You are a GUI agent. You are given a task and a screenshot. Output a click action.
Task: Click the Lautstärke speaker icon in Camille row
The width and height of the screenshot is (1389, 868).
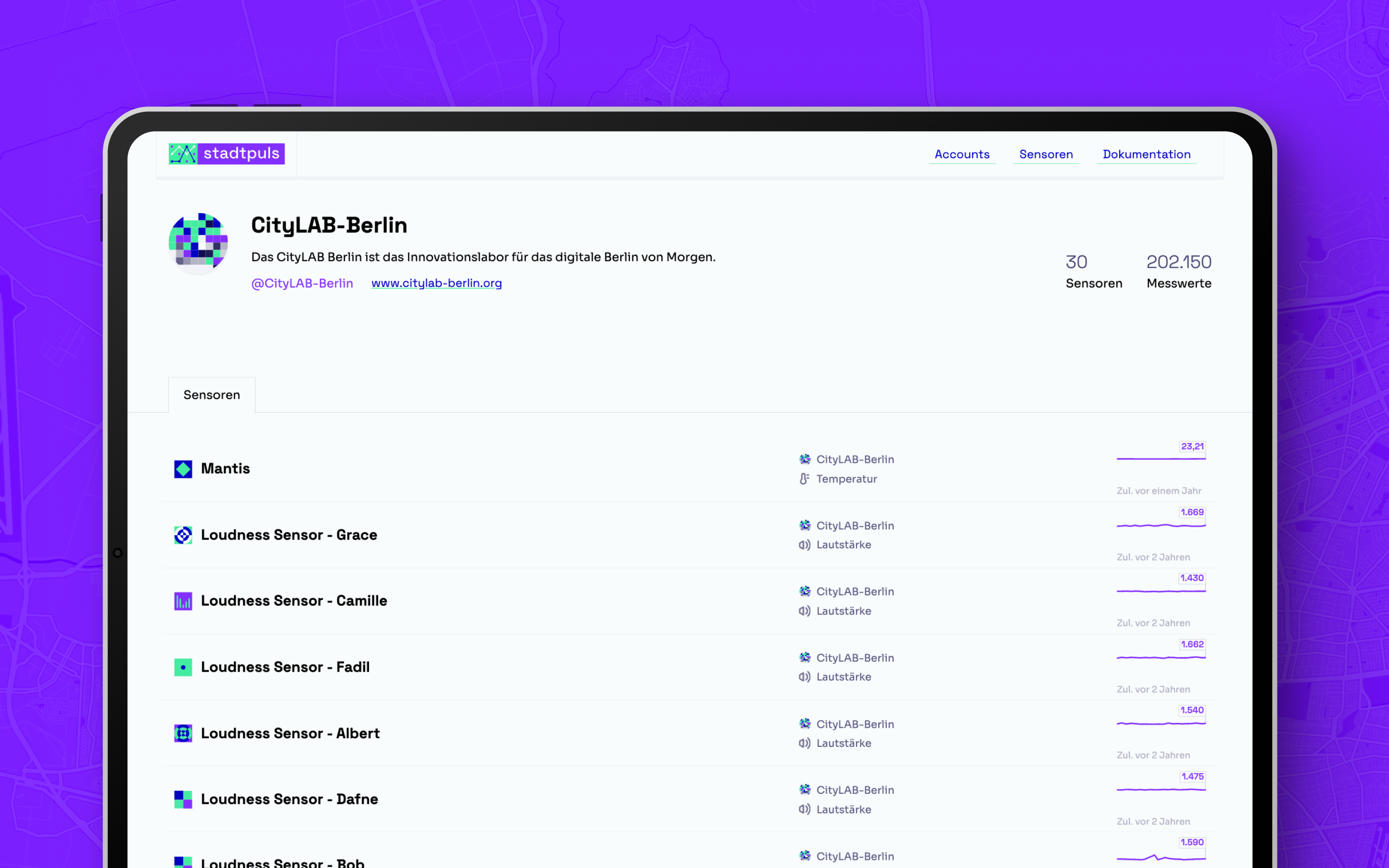(x=804, y=611)
